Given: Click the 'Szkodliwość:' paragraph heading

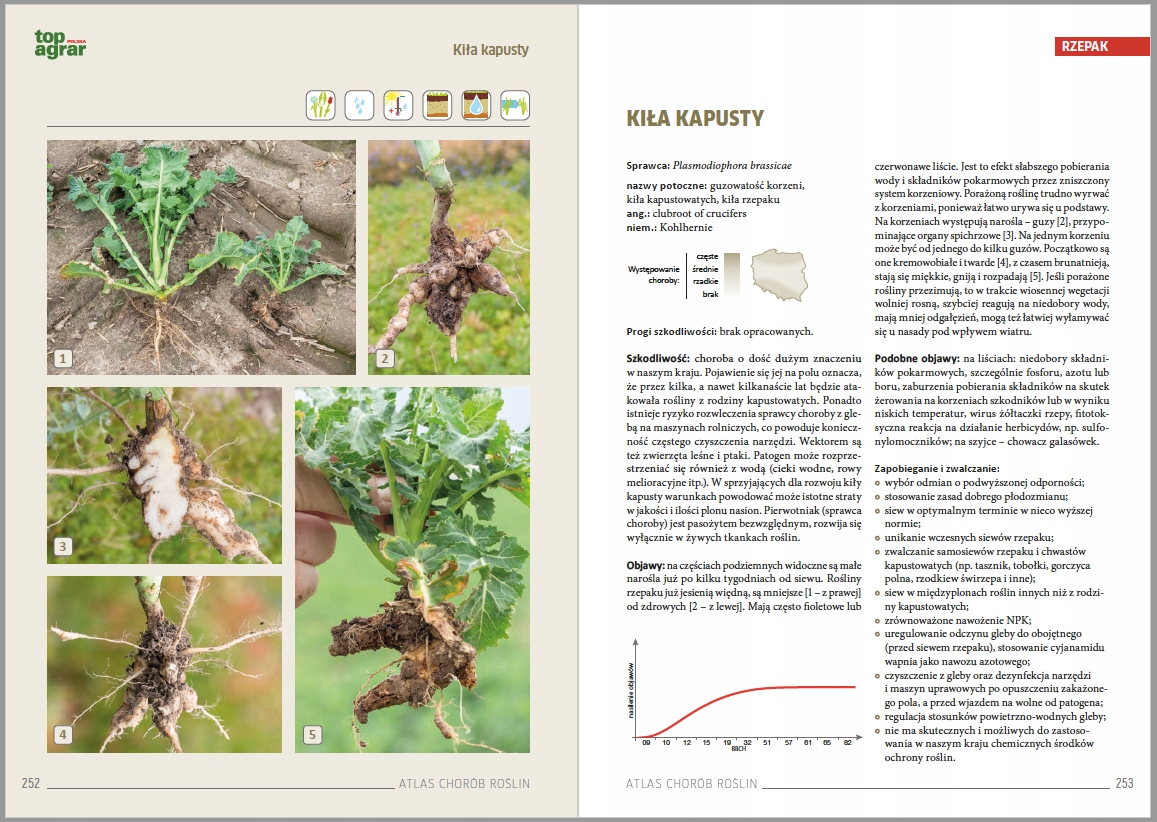Looking at the screenshot, I should tap(657, 358).
